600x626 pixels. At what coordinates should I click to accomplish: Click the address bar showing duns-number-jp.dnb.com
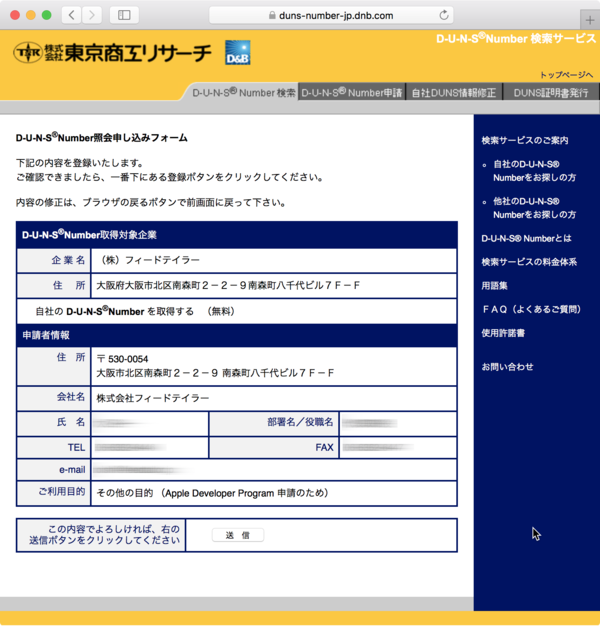pyautogui.click(x=331, y=15)
